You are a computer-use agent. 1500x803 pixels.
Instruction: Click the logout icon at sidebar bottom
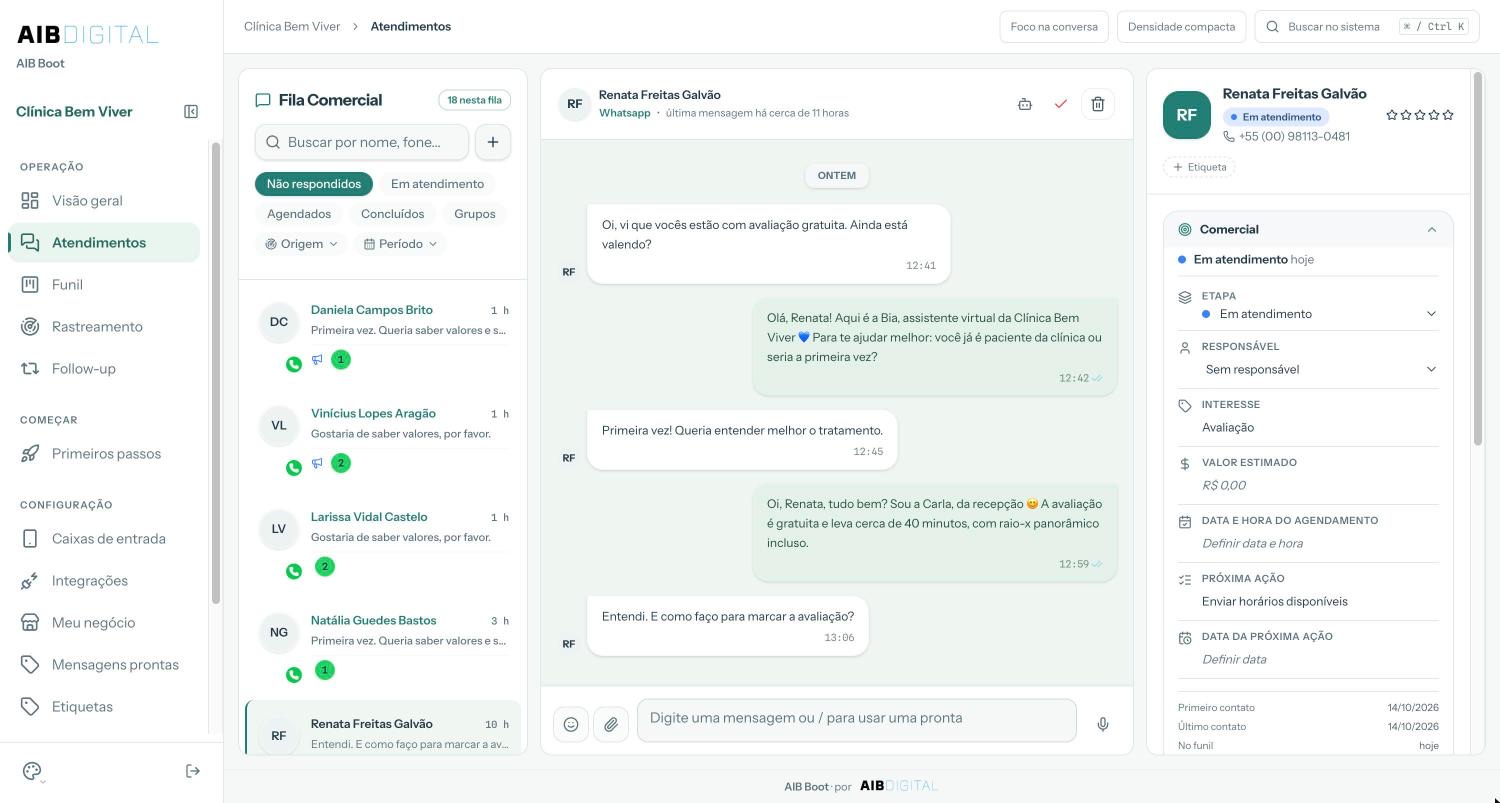tap(193, 771)
